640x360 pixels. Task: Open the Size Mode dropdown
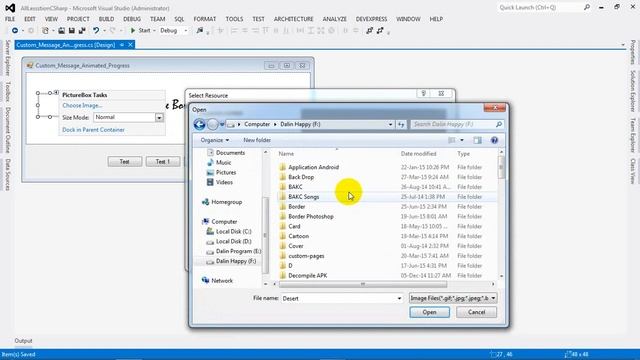tap(159, 118)
